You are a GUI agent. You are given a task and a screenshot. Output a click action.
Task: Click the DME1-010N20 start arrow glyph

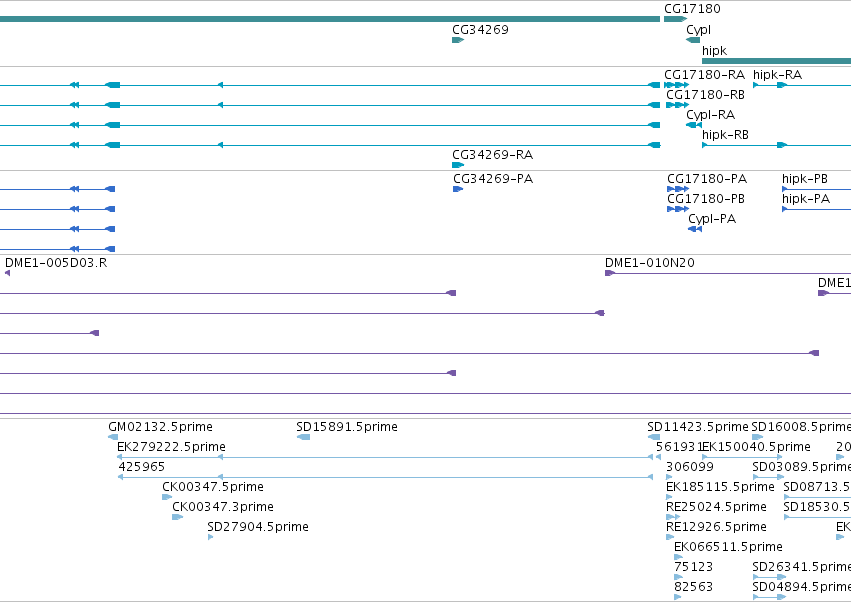tap(609, 273)
